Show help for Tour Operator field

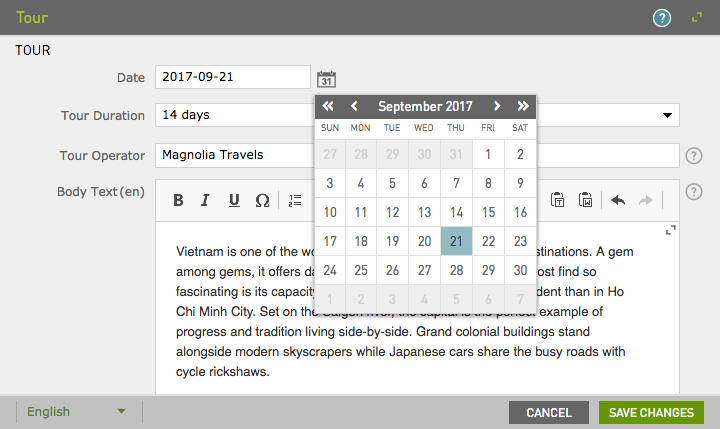coord(694,155)
